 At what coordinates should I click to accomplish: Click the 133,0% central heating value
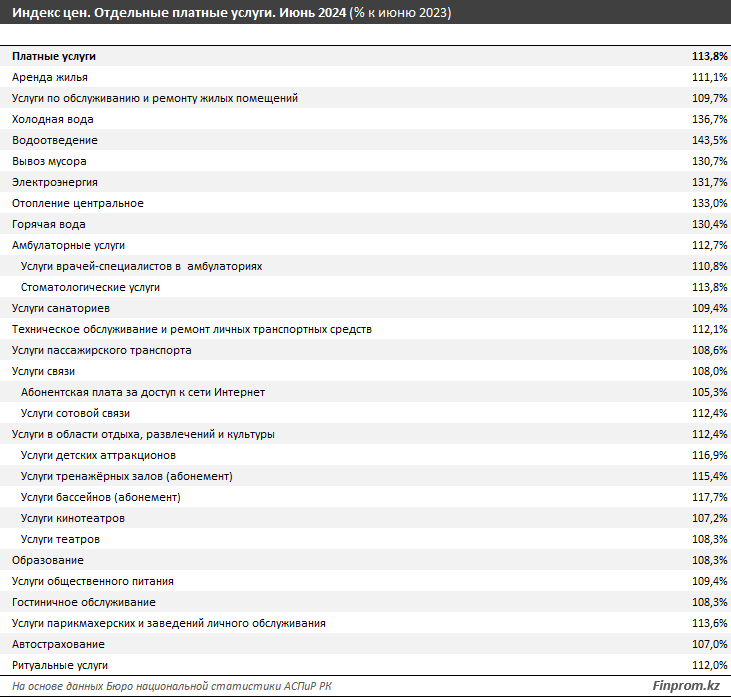pos(709,203)
